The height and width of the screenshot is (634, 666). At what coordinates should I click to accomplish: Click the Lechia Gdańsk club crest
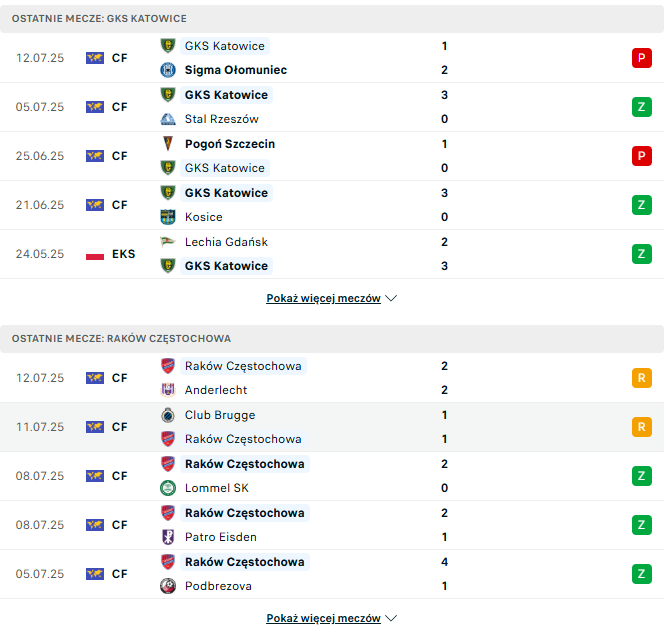(168, 242)
